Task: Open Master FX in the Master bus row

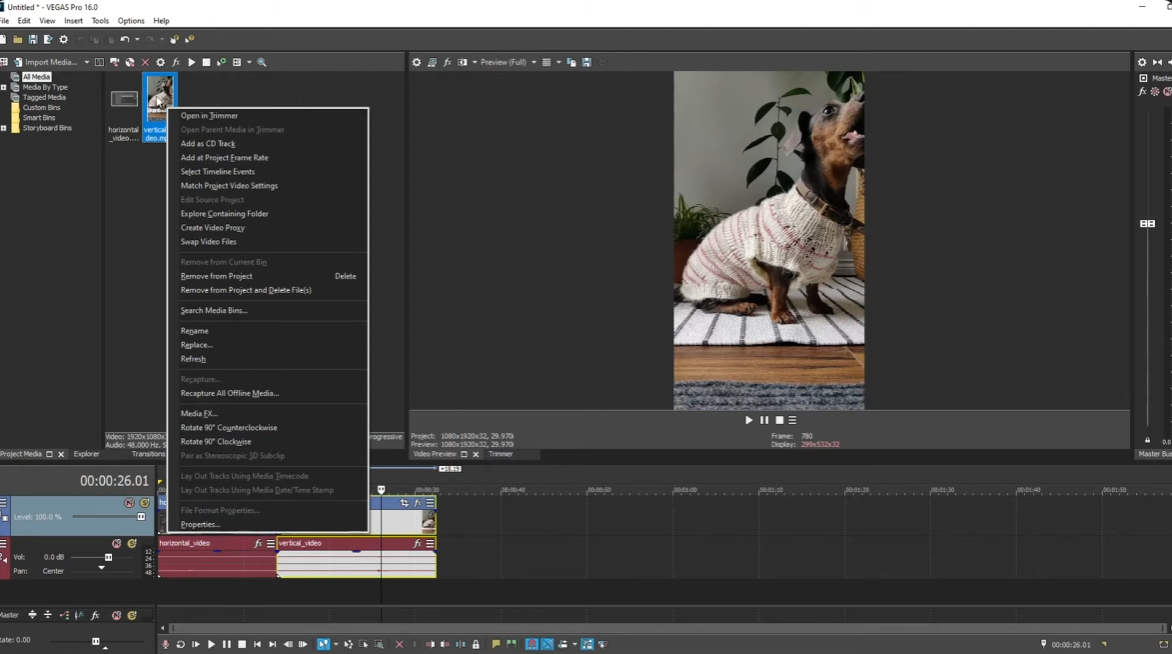Action: [x=95, y=615]
